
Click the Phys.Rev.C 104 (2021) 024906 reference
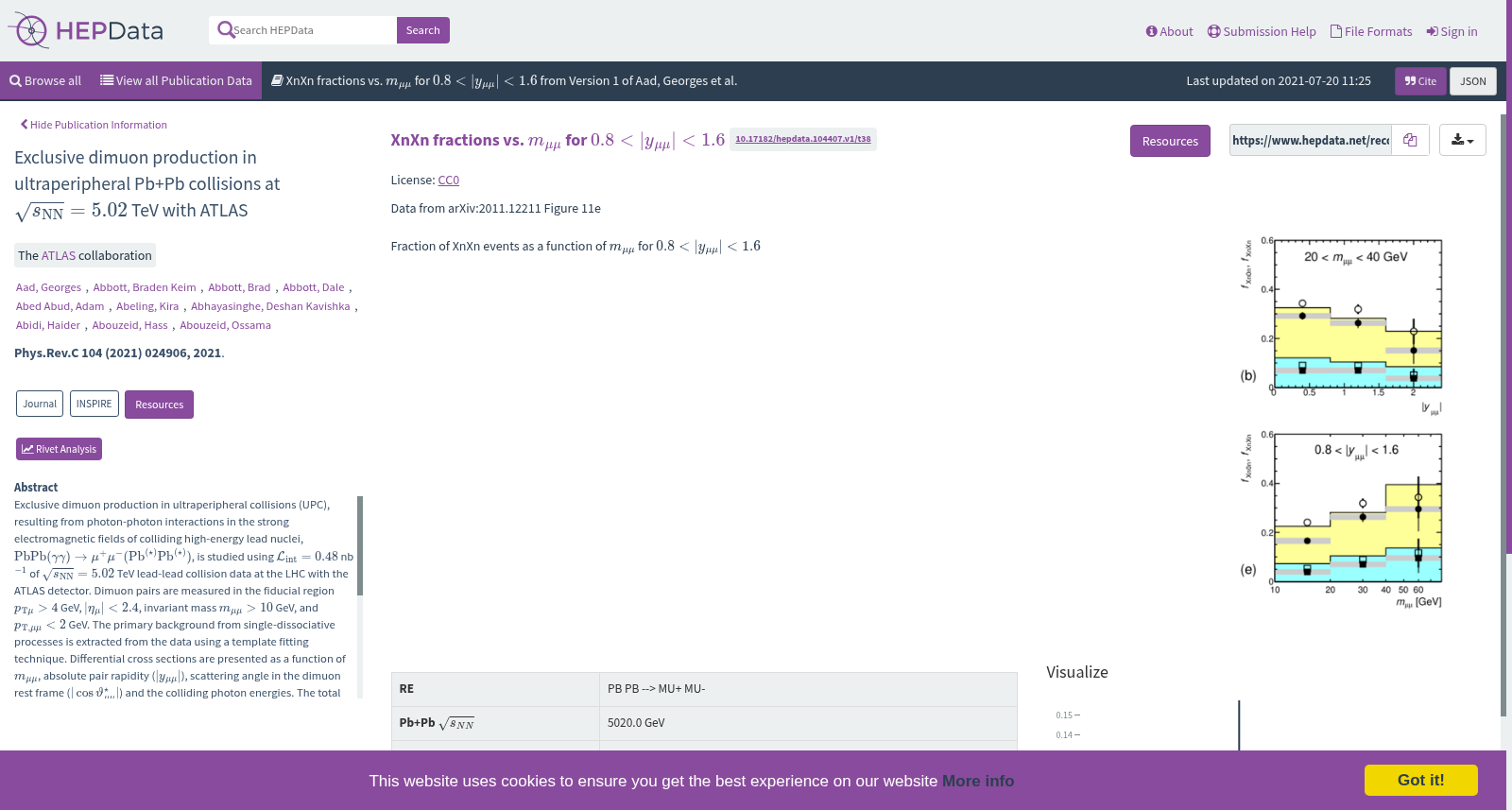[118, 353]
